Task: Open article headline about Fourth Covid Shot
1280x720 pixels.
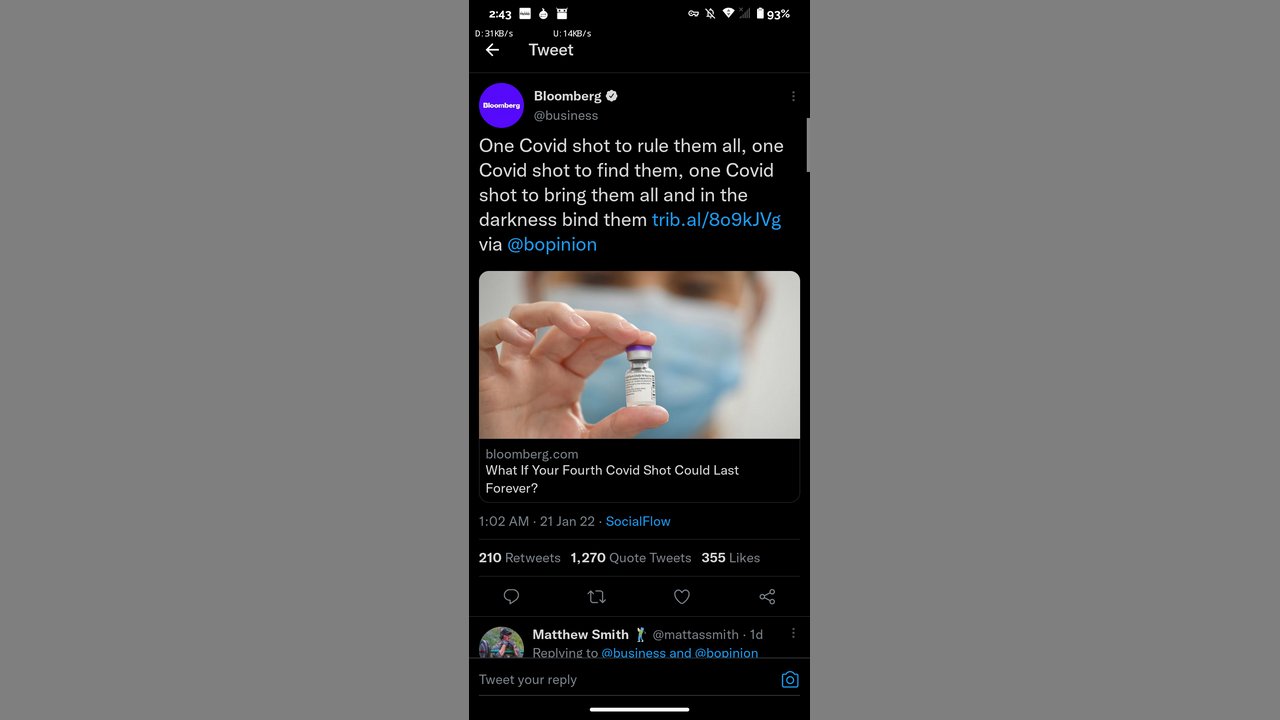Action: (612, 479)
